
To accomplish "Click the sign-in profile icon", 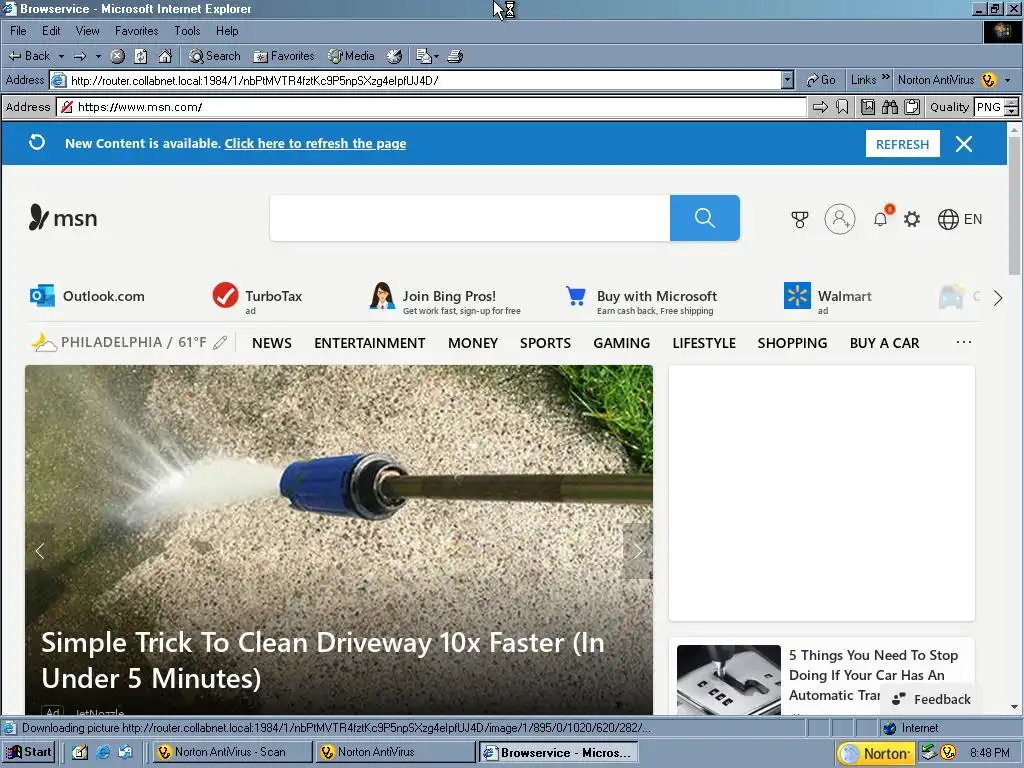I will pos(840,219).
